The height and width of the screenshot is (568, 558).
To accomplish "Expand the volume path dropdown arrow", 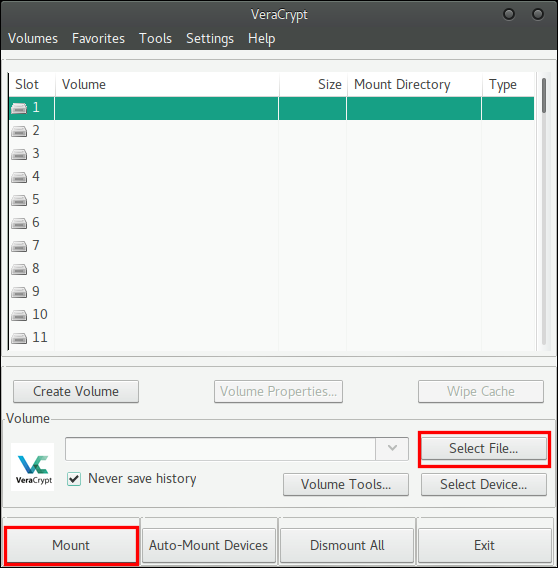I will 392,448.
